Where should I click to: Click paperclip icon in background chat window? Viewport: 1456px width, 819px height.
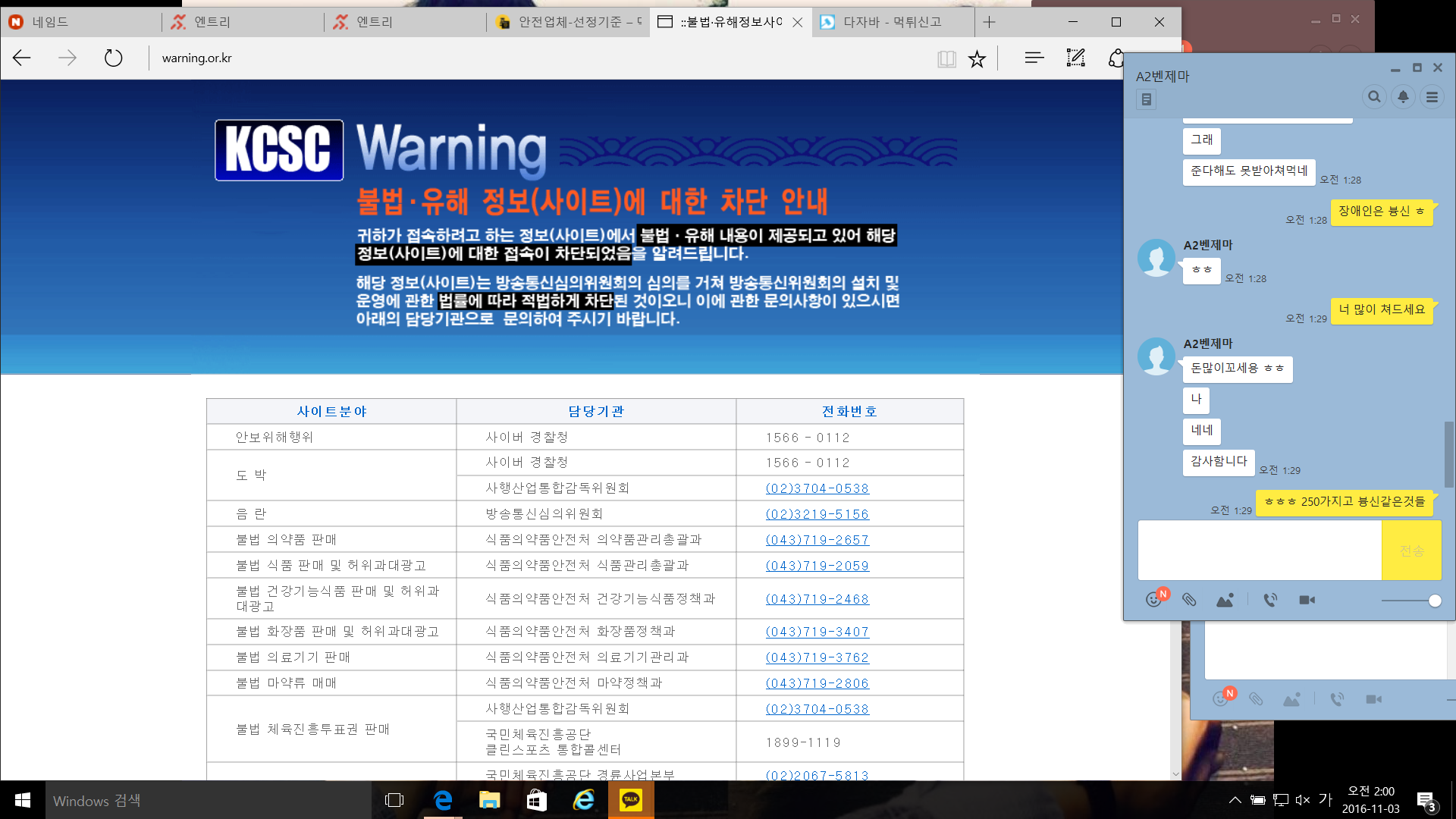point(1256,699)
